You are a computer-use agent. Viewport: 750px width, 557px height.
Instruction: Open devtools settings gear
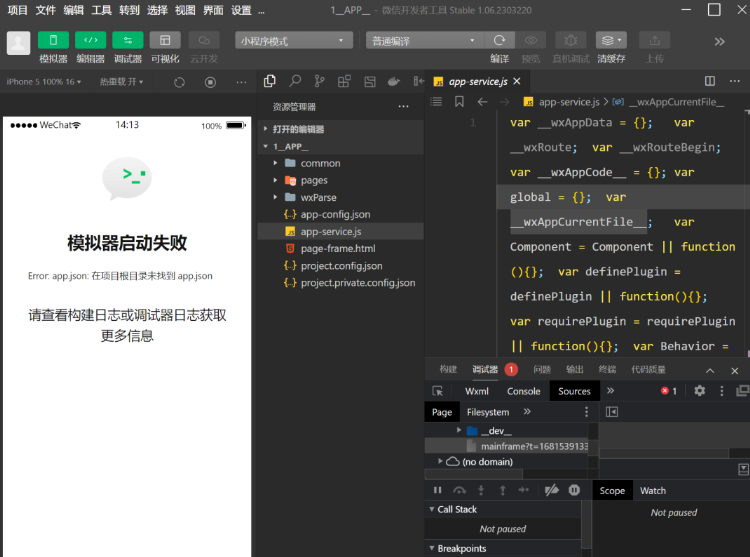(699, 391)
